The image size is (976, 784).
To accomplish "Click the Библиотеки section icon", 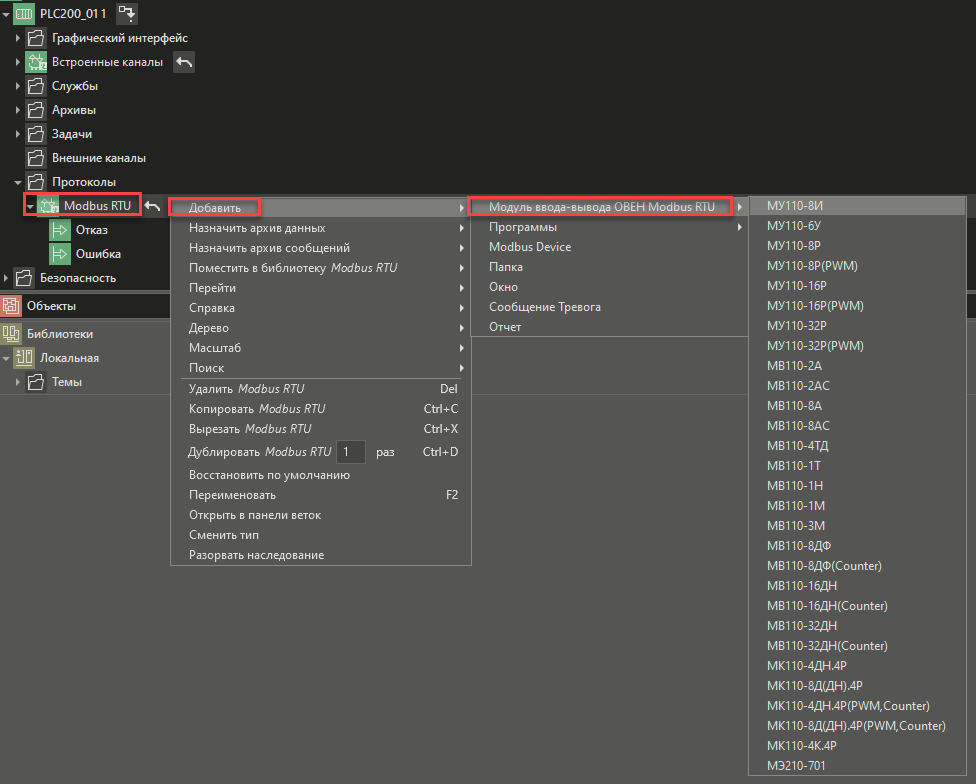I will [x=11, y=334].
